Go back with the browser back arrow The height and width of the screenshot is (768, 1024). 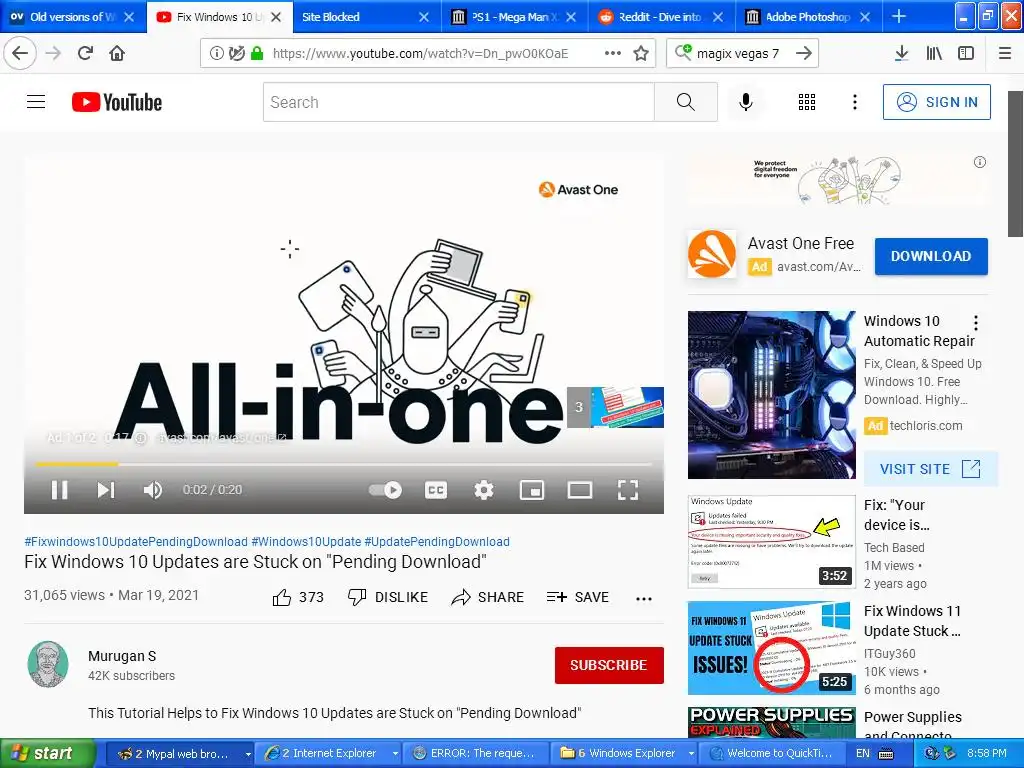[x=20, y=53]
